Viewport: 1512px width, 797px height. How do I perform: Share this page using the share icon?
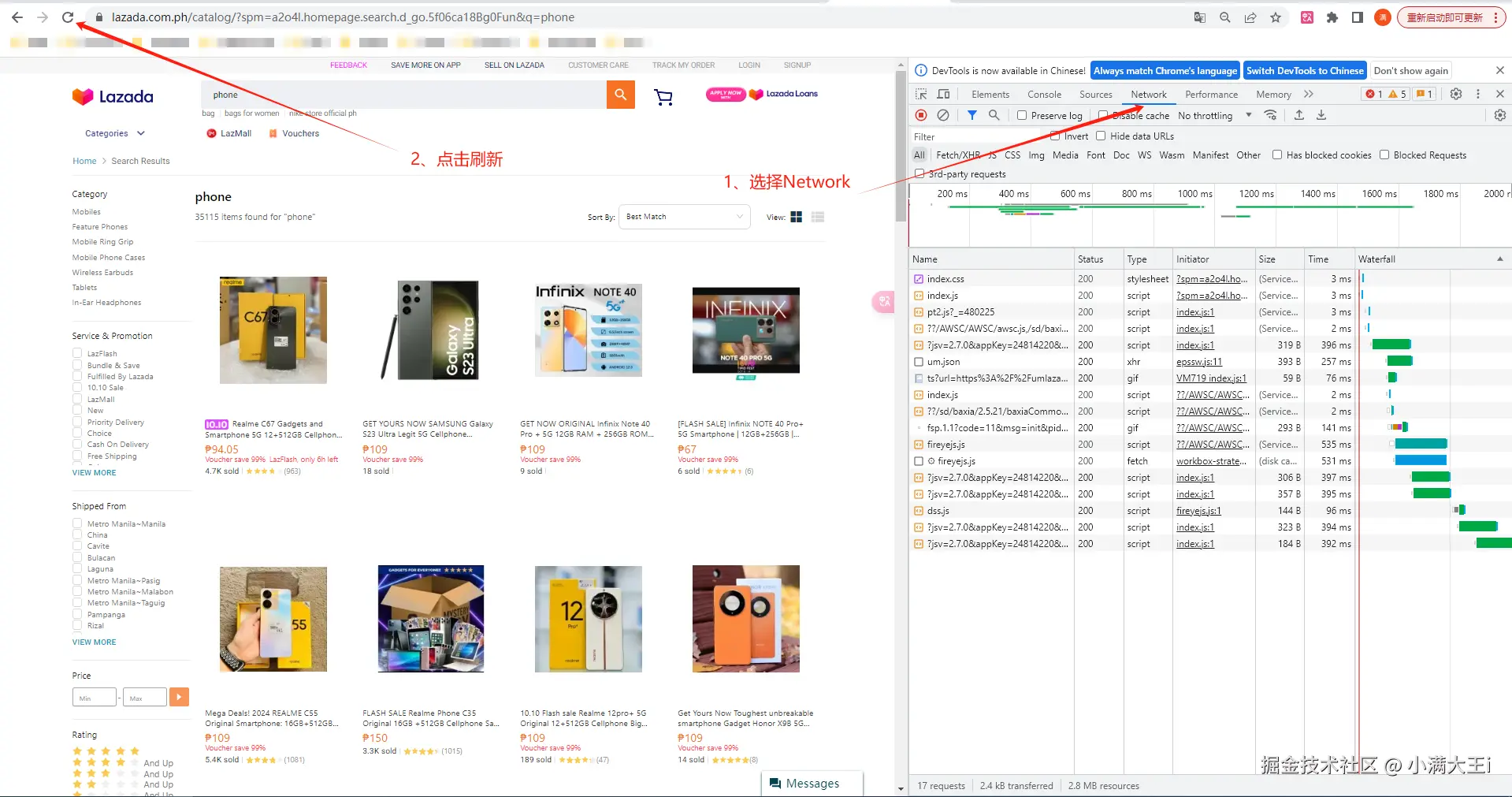coord(1250,17)
